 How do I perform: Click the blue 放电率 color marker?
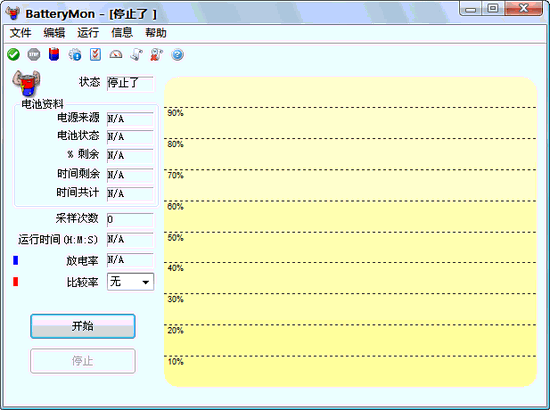[15, 260]
